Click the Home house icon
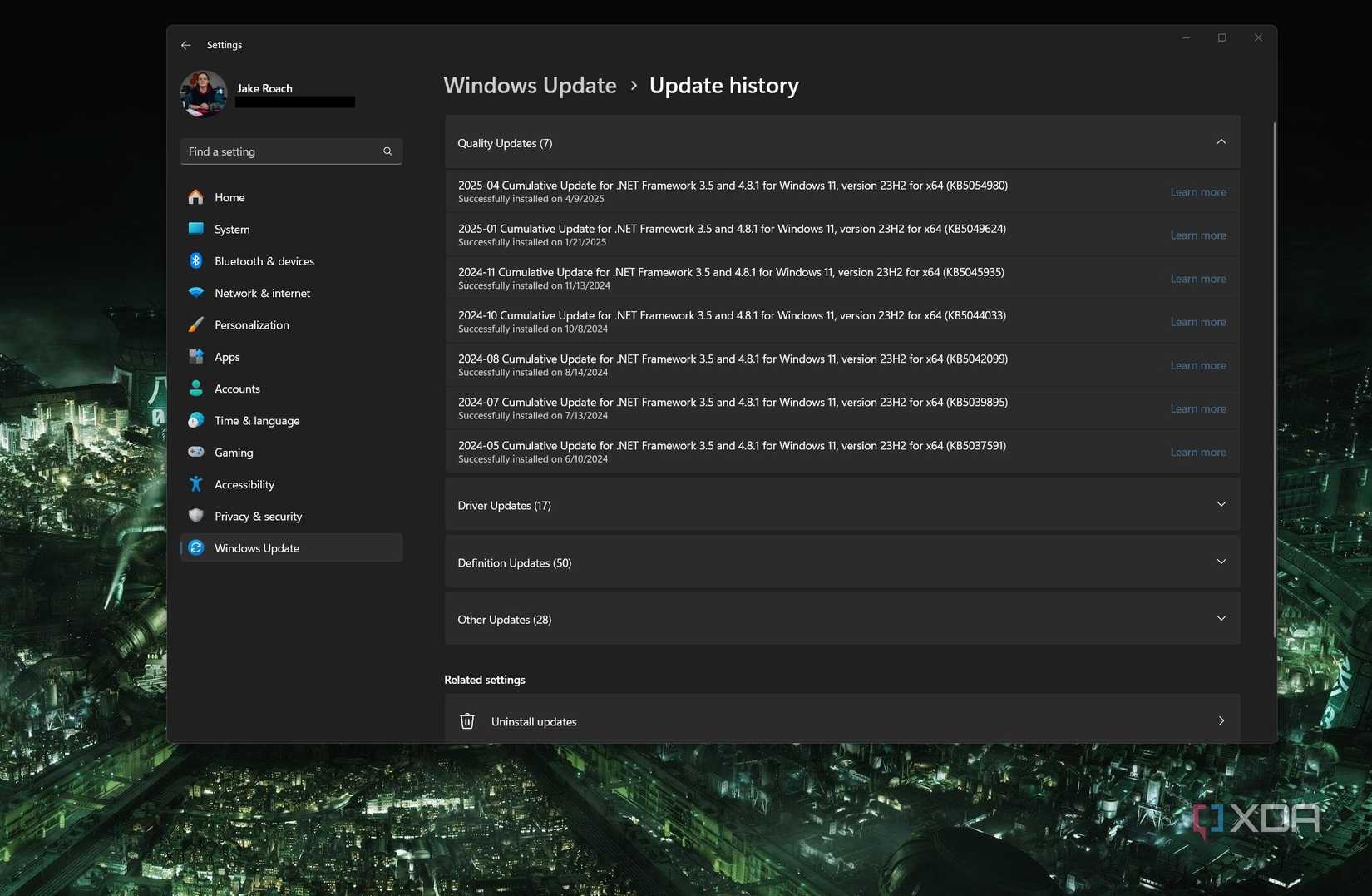The width and height of the screenshot is (1372, 896). coord(196,197)
